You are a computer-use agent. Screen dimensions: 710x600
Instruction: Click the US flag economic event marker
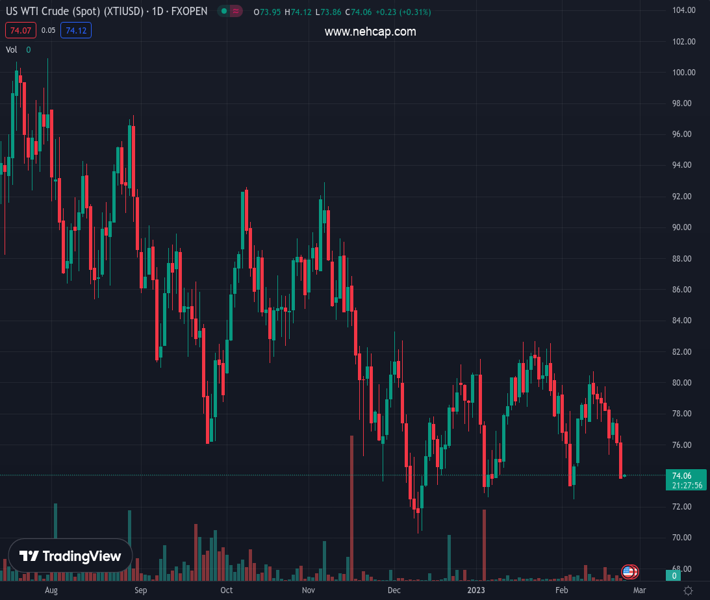(629, 572)
